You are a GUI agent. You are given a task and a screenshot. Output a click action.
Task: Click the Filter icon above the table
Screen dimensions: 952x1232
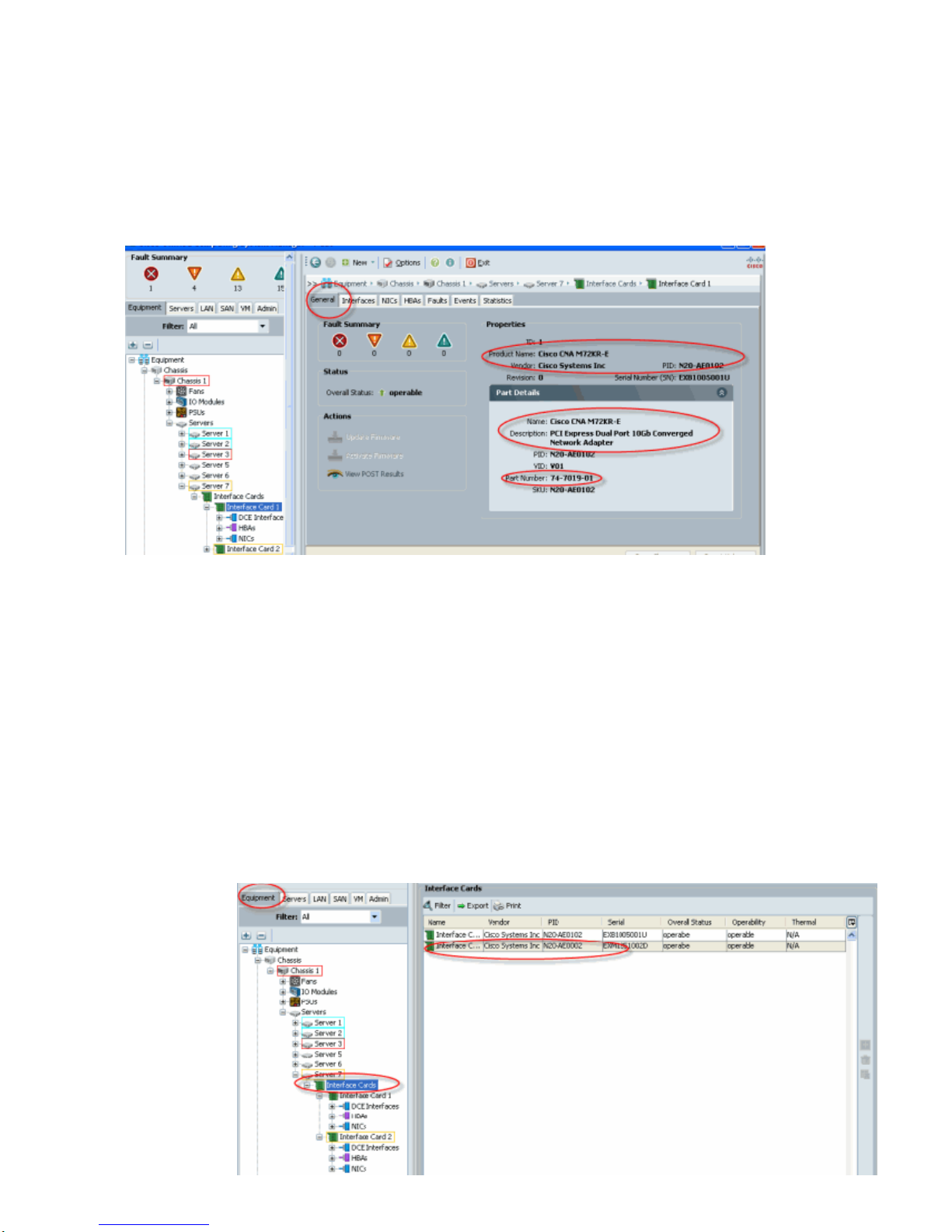coord(437,906)
